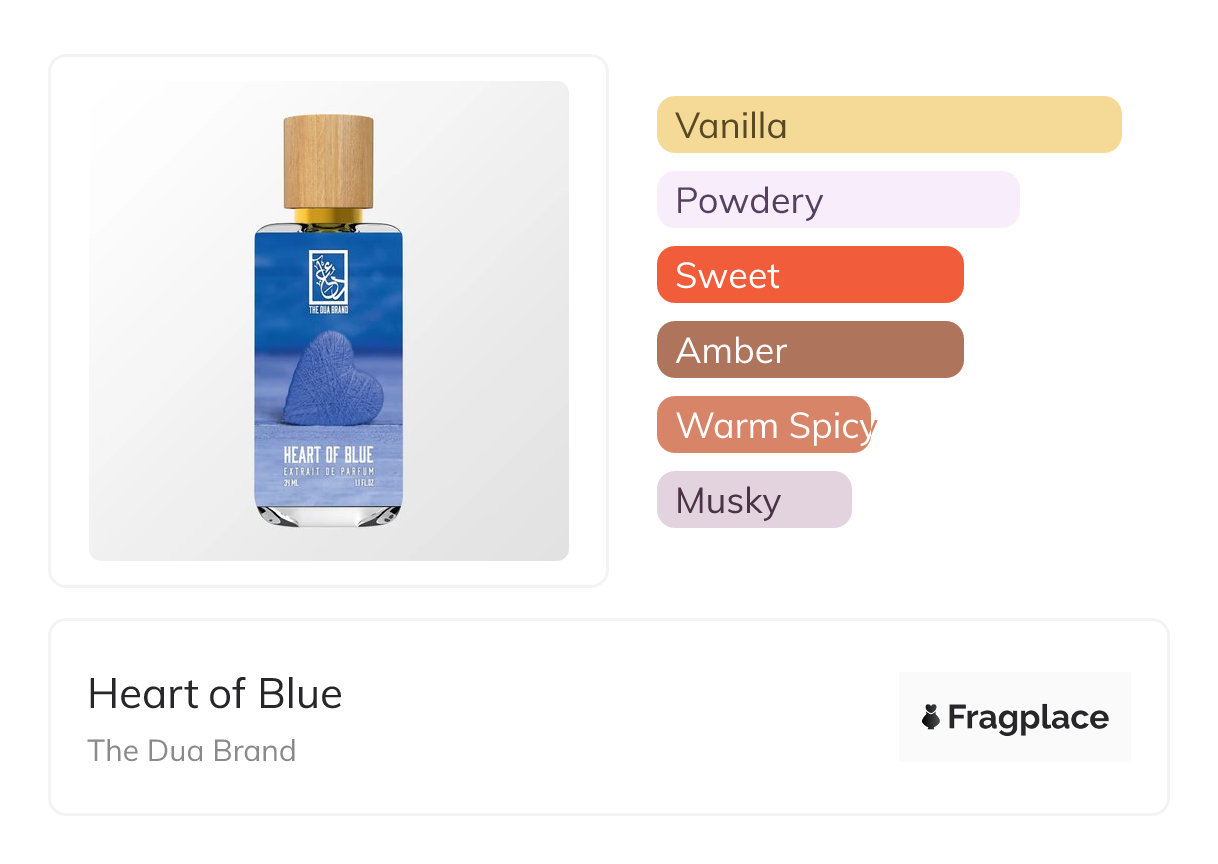The image size is (1218, 864).
Task: Click the gold collar under the cap
Action: (328, 216)
